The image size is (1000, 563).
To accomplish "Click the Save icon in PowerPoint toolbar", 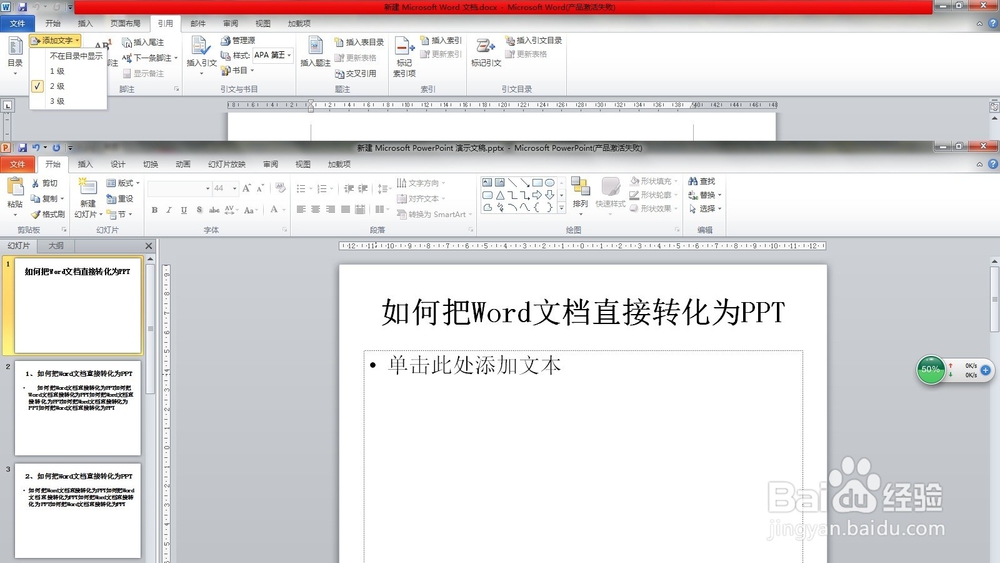I will [22, 148].
